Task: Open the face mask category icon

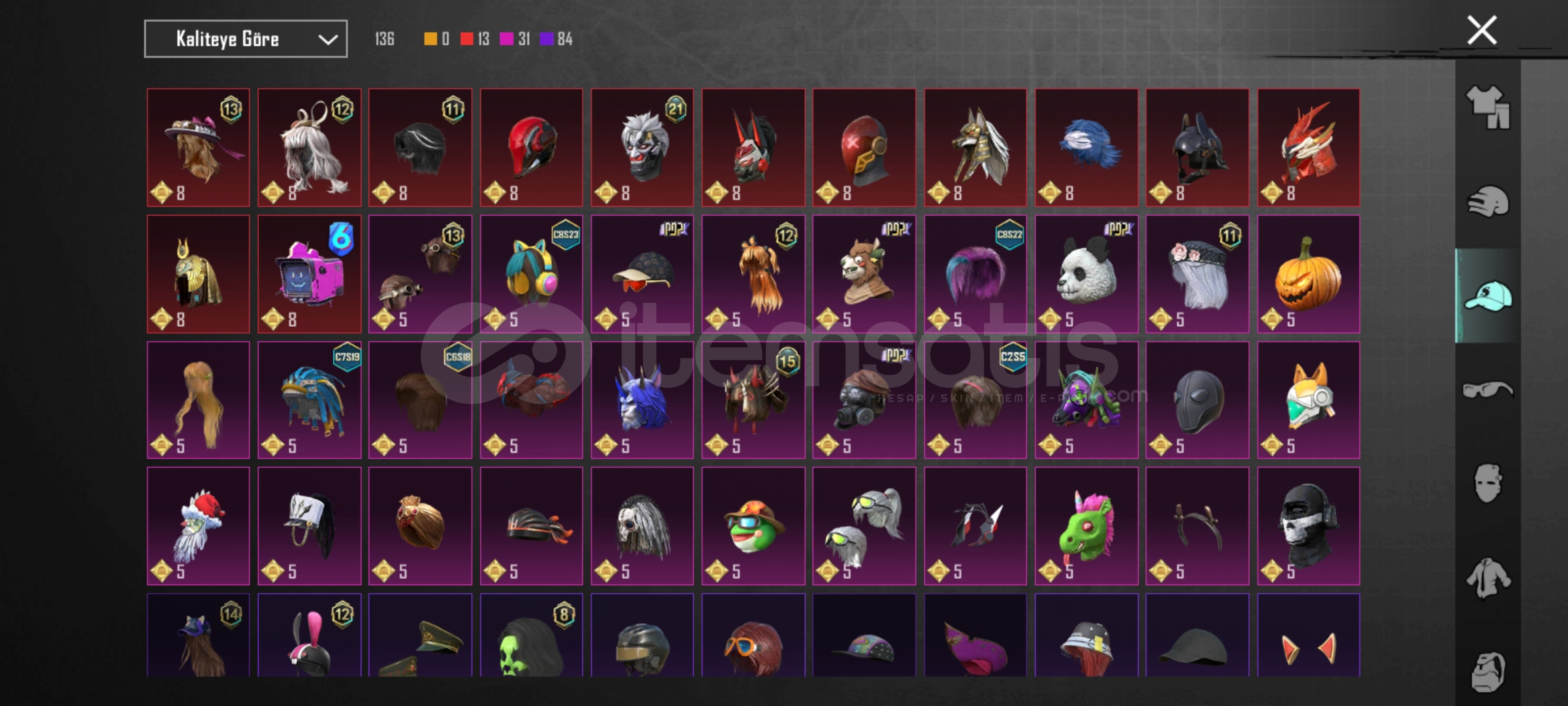Action: click(1488, 484)
